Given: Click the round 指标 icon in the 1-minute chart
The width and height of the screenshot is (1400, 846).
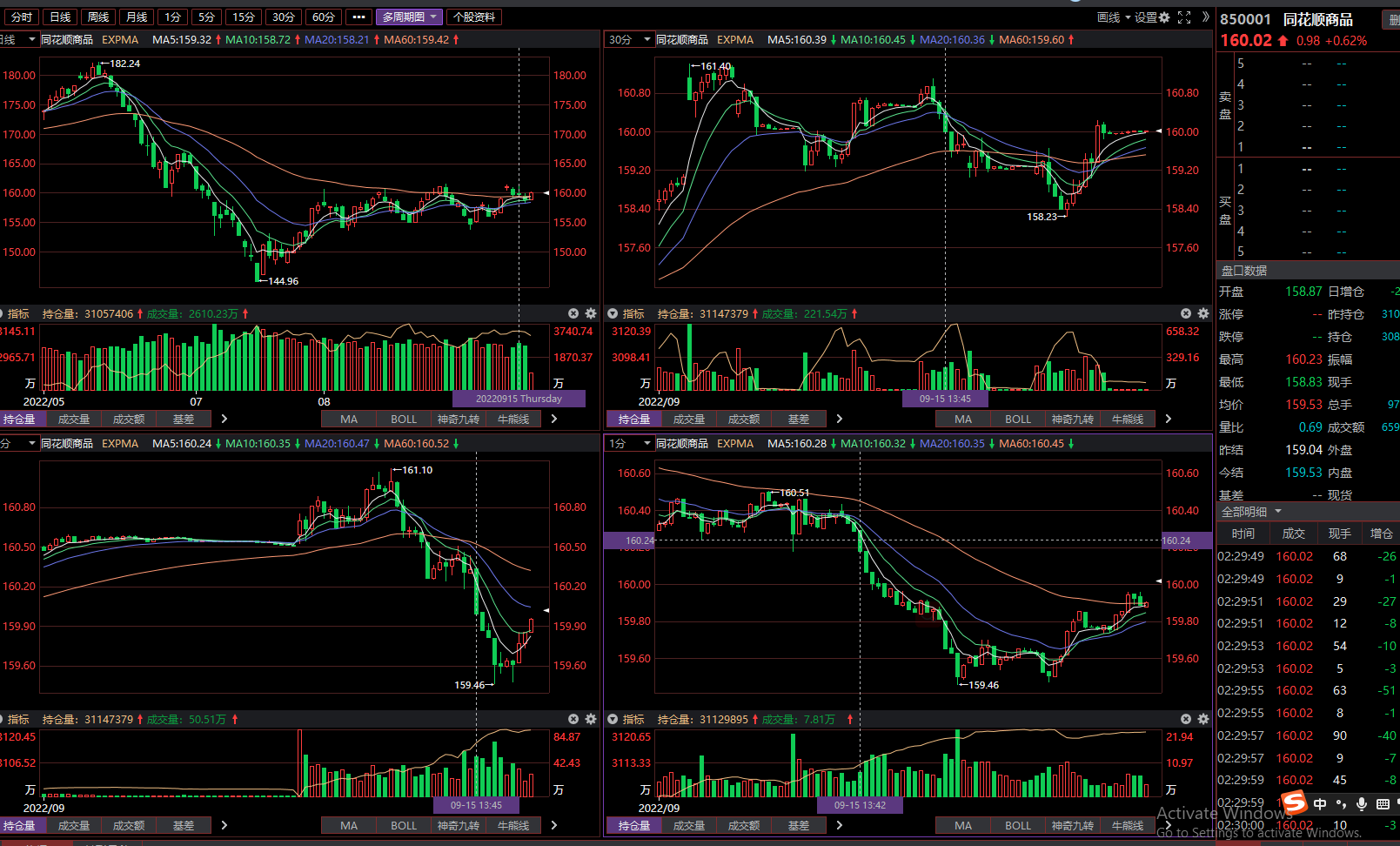Looking at the screenshot, I should [613, 719].
